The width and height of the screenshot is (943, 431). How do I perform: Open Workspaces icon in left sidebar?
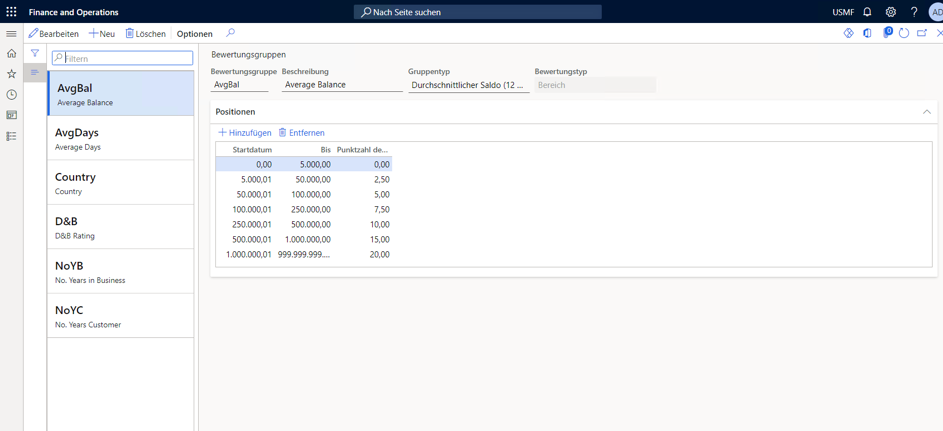[x=11, y=115]
